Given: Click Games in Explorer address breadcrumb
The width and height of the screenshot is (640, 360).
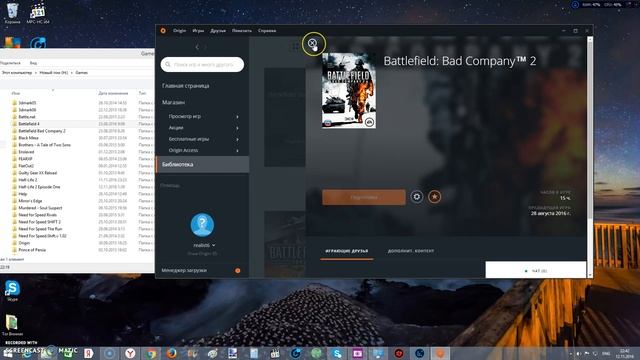Looking at the screenshot, I should [82, 73].
